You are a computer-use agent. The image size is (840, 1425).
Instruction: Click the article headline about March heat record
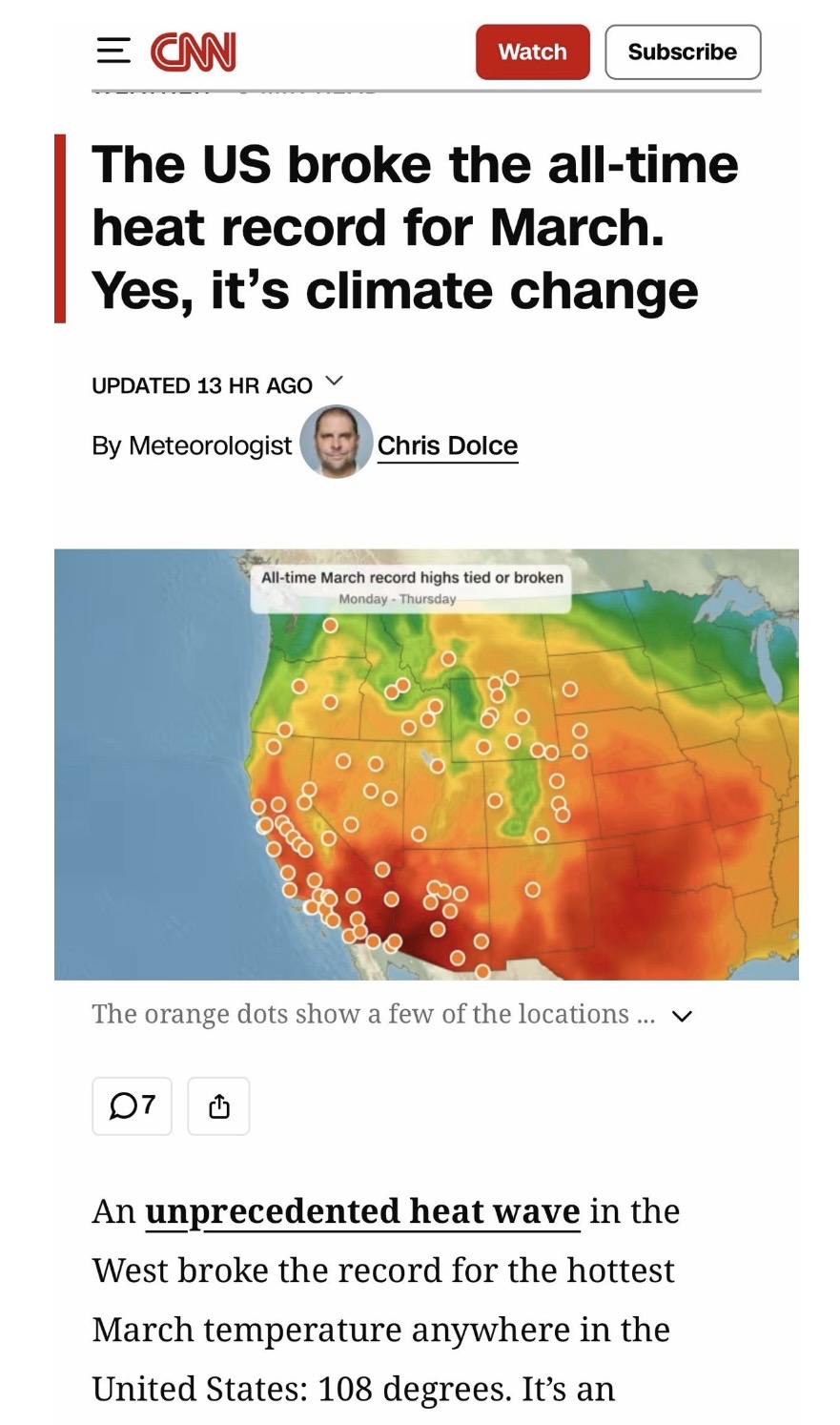coord(415,228)
